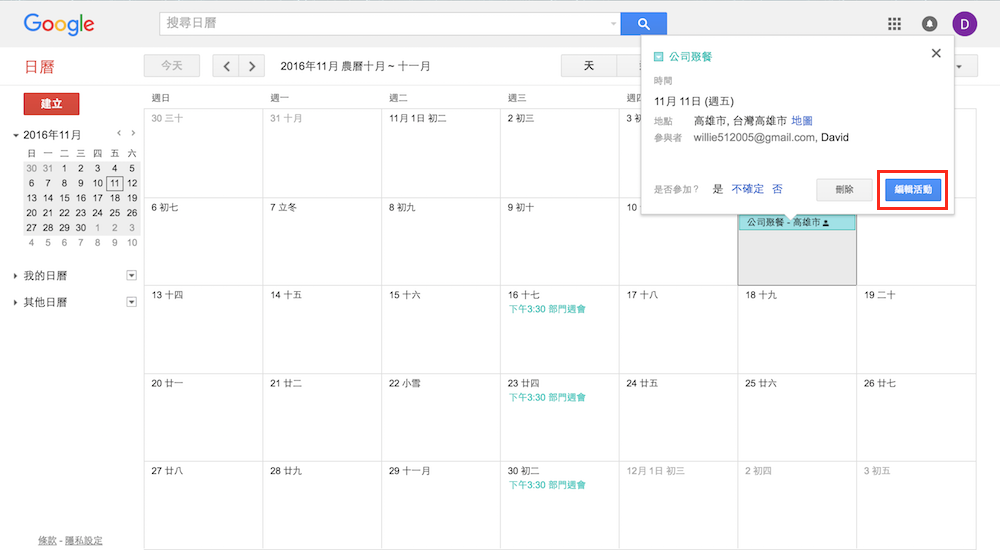
Task: Open the account avatar D
Action: click(964, 24)
